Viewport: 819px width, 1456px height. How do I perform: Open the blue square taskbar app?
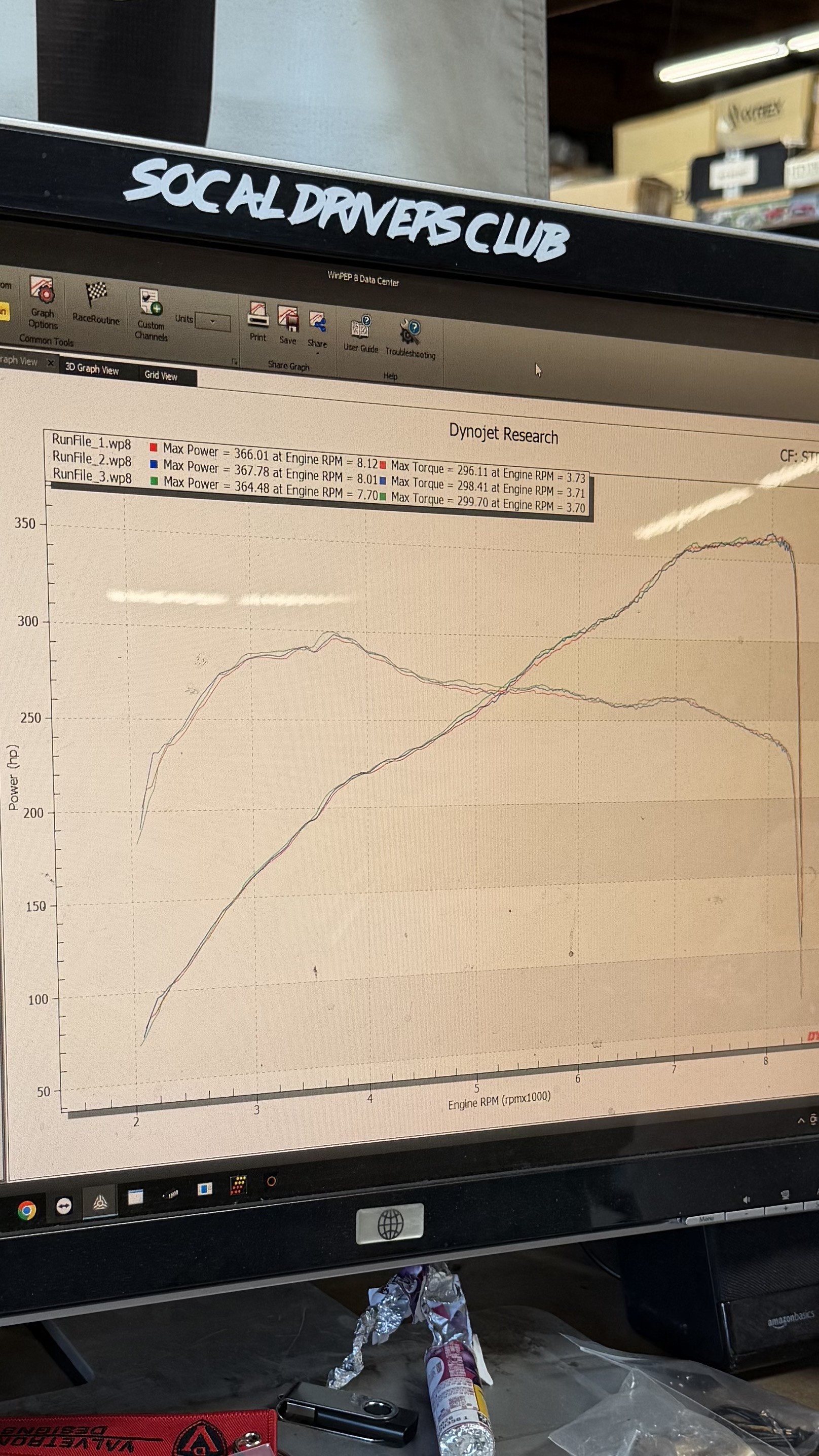205,1188
